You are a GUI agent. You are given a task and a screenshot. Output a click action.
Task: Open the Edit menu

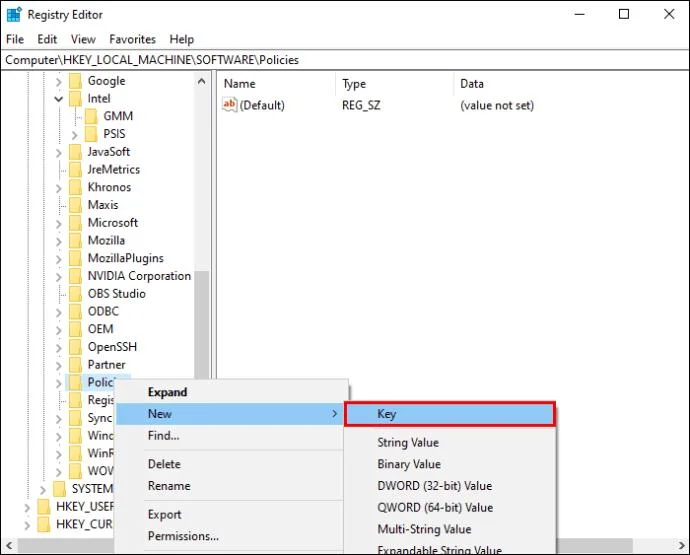[47, 39]
